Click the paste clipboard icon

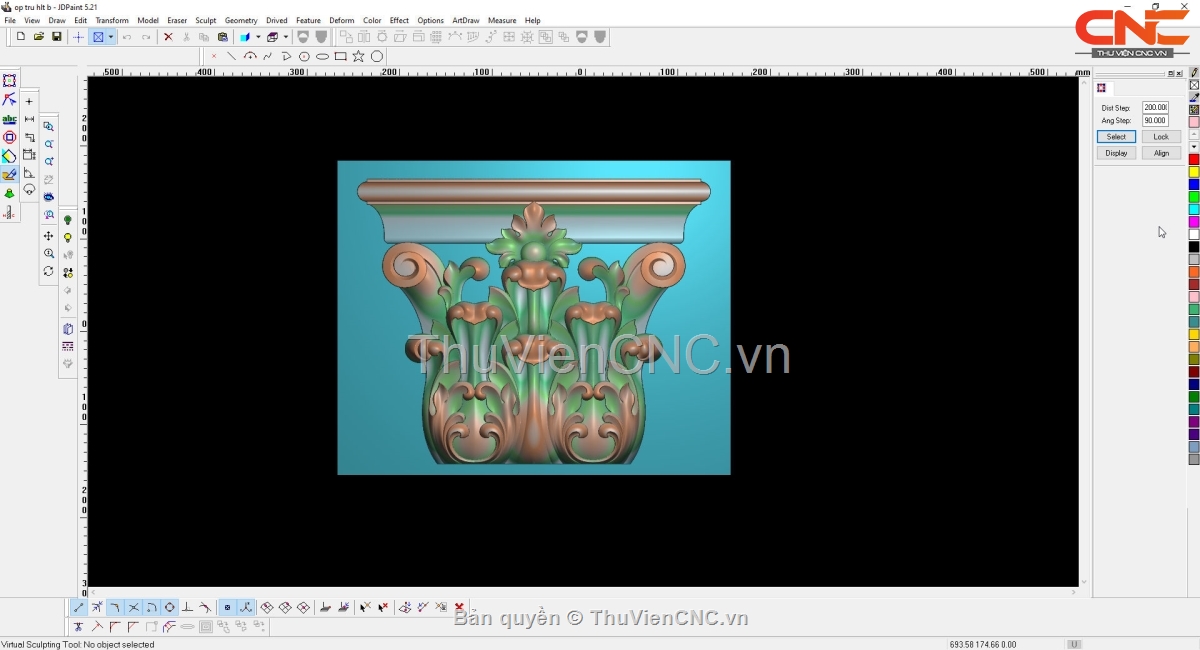tap(223, 37)
